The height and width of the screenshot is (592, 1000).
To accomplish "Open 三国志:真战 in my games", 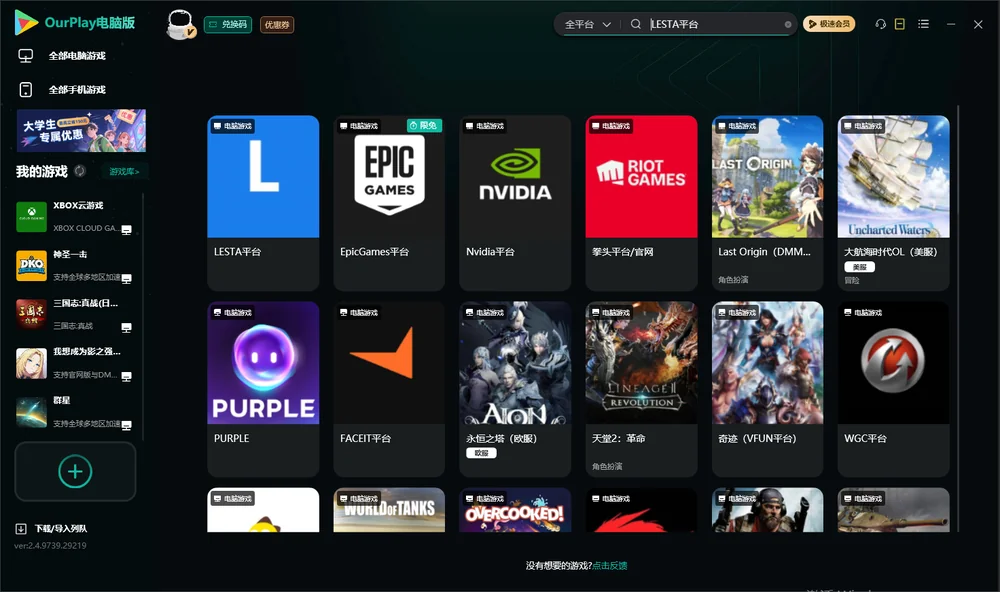I will (x=75, y=314).
